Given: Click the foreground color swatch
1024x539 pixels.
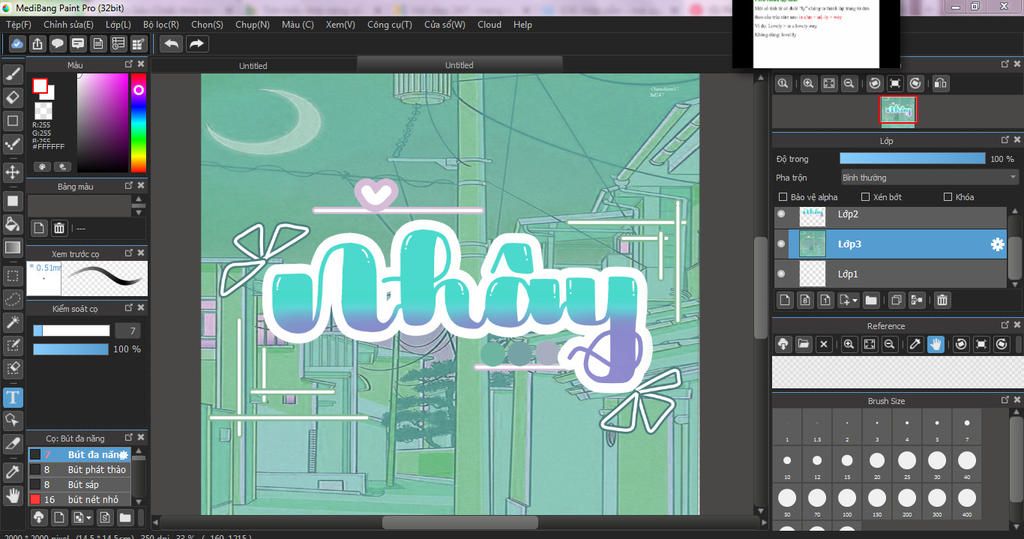Looking at the screenshot, I should [40, 86].
